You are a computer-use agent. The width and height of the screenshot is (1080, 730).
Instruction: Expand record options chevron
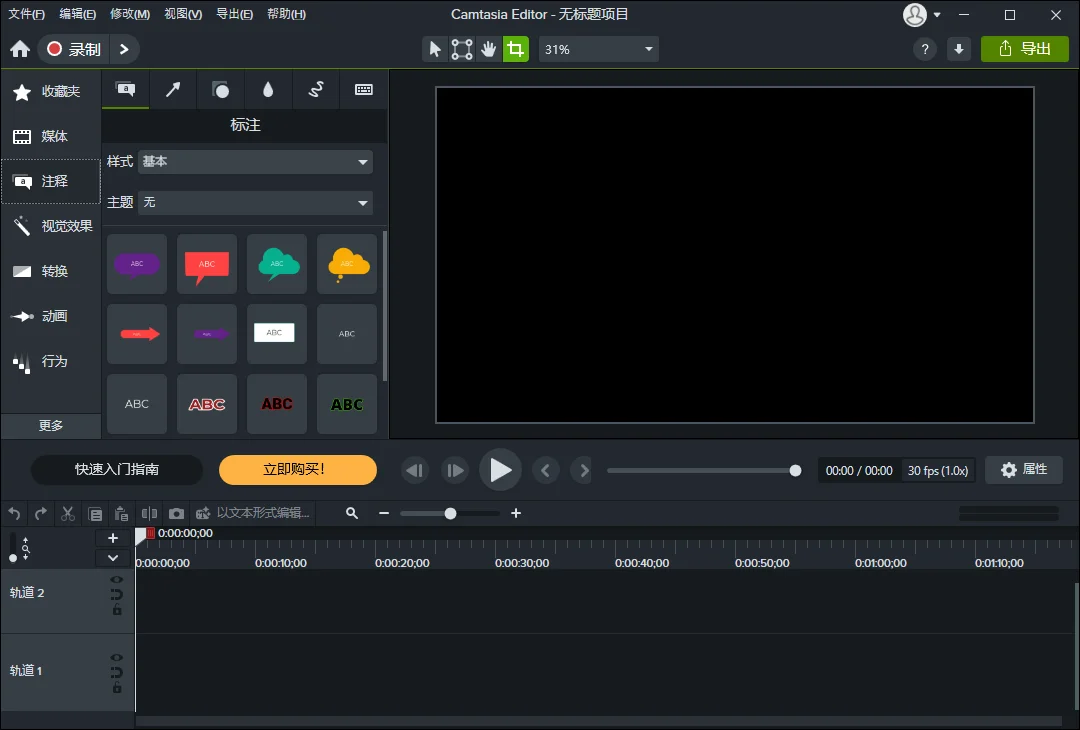pos(124,49)
